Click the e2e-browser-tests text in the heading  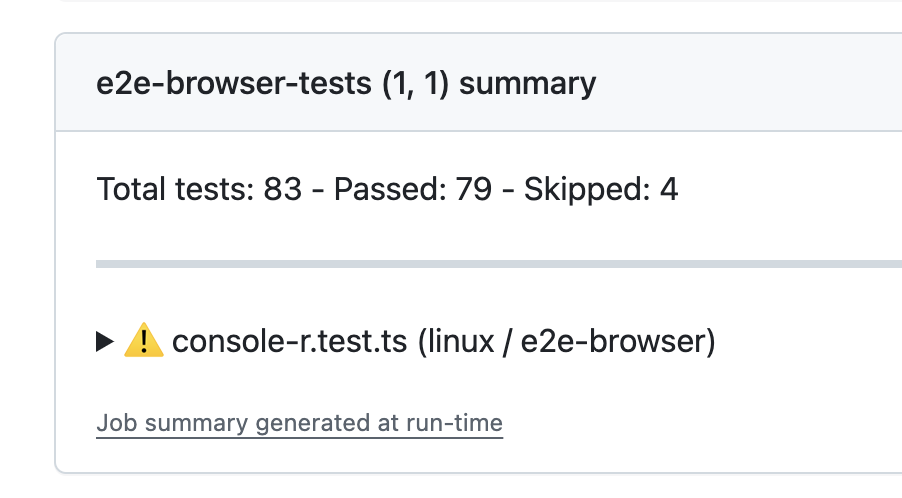coord(234,83)
